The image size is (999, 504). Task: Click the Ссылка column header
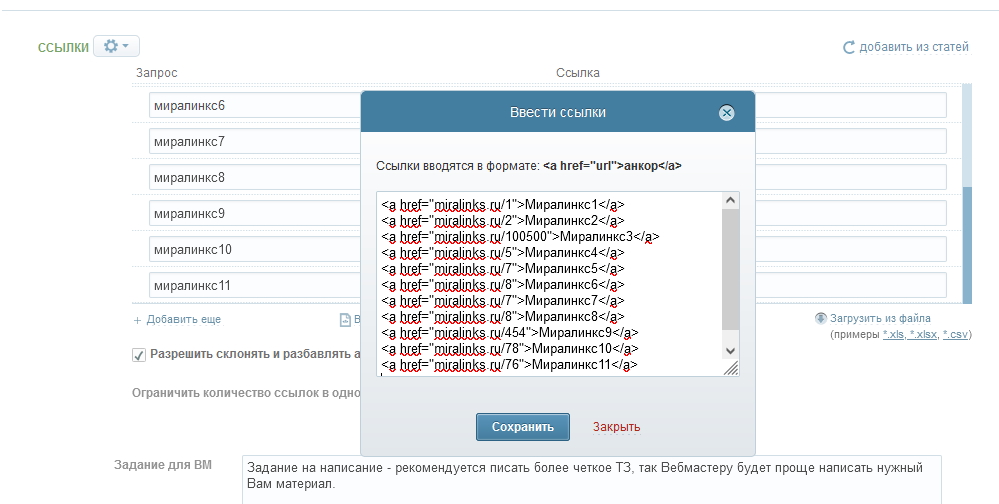pyautogui.click(x=577, y=73)
